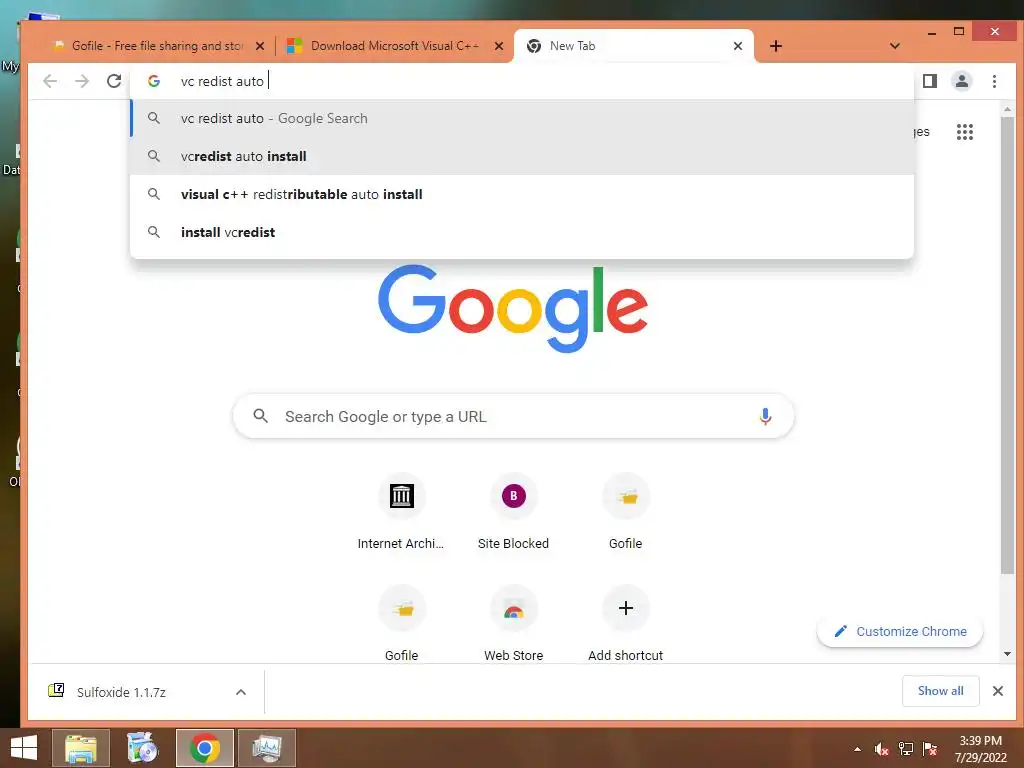
Task: Choose 'vcredist auto install' suggestion
Action: [x=522, y=156]
